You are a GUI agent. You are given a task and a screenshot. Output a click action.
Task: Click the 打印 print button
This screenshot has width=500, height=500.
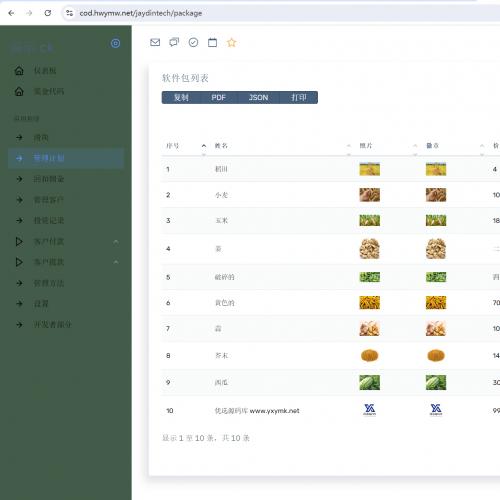click(298, 97)
